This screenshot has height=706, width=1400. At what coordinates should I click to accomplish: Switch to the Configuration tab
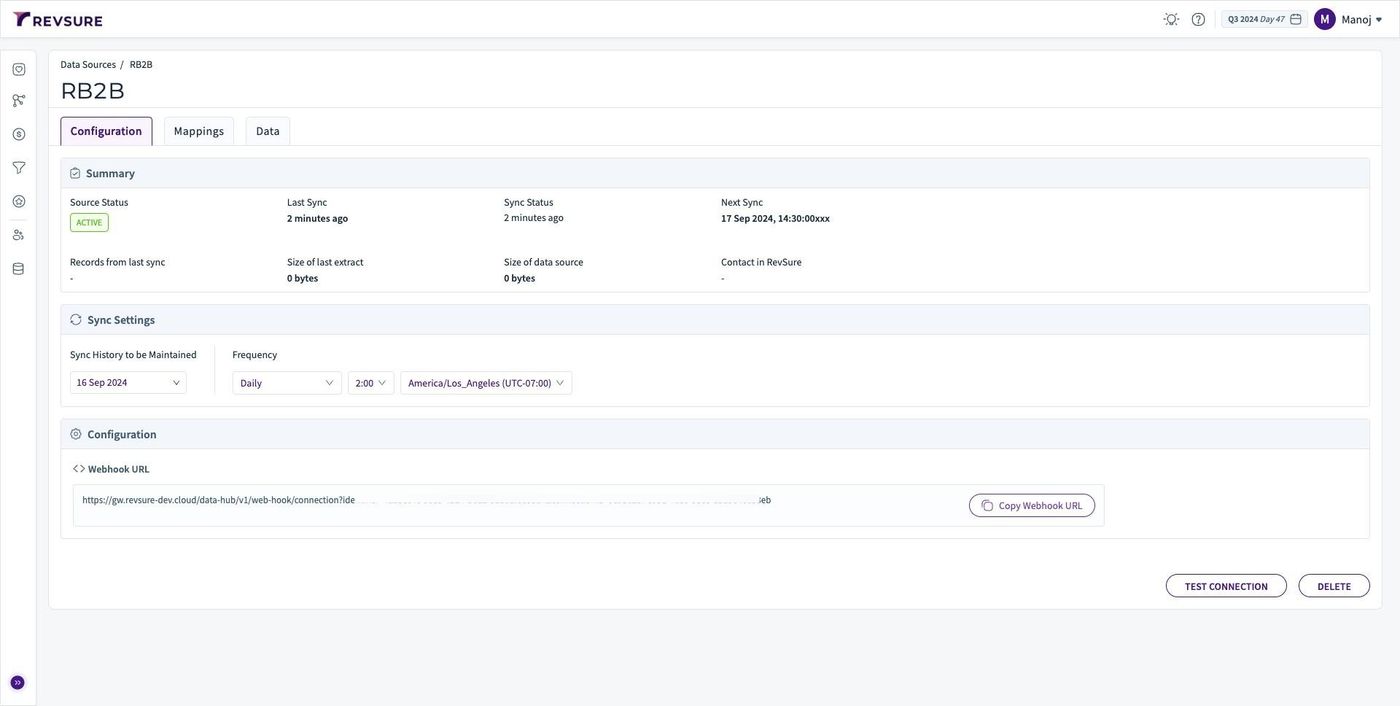(106, 131)
